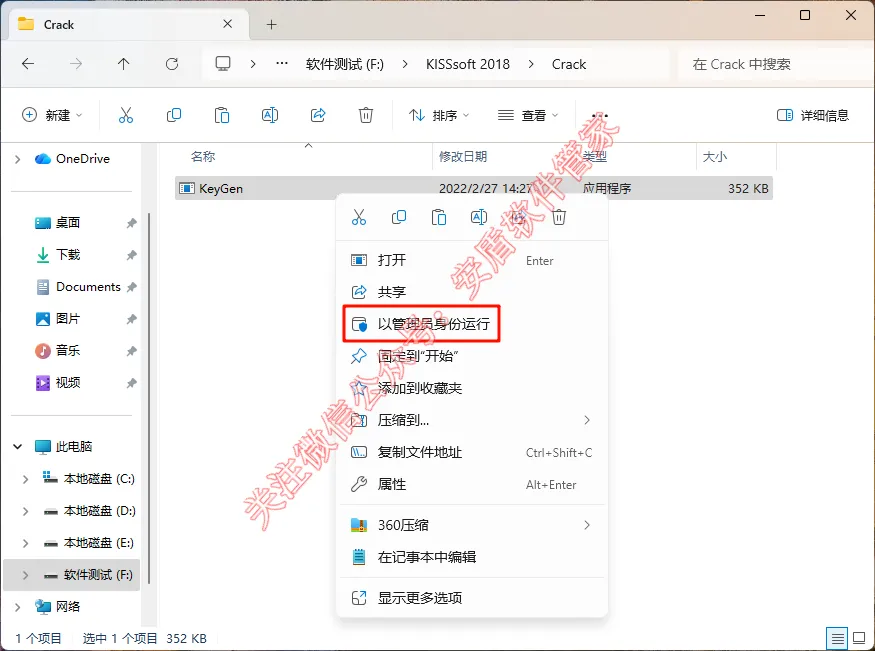Expand 本地磁盘 (C:) in the sidebar

click(25, 479)
